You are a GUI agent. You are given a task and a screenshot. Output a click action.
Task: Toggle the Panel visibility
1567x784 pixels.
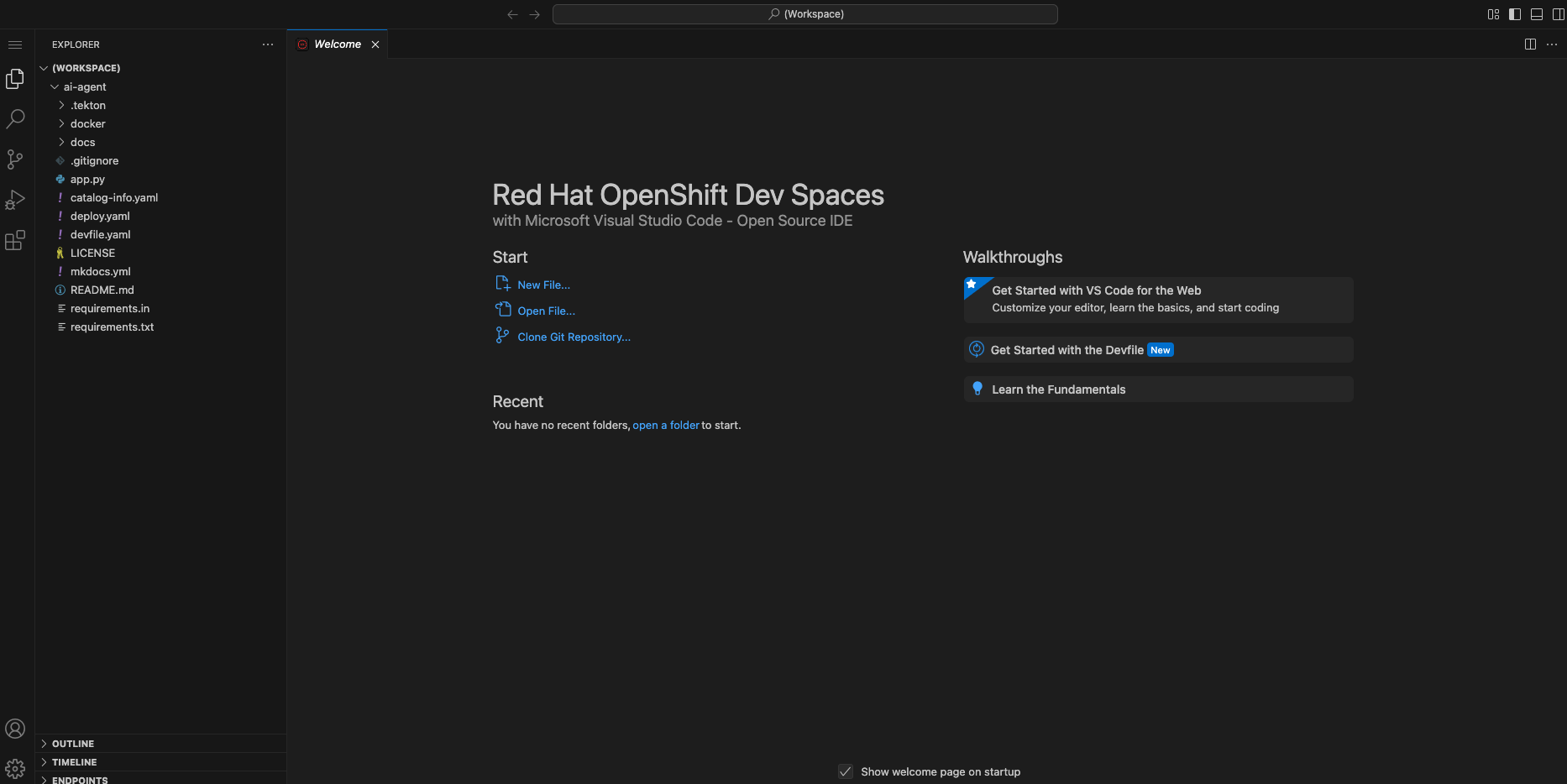[1536, 14]
